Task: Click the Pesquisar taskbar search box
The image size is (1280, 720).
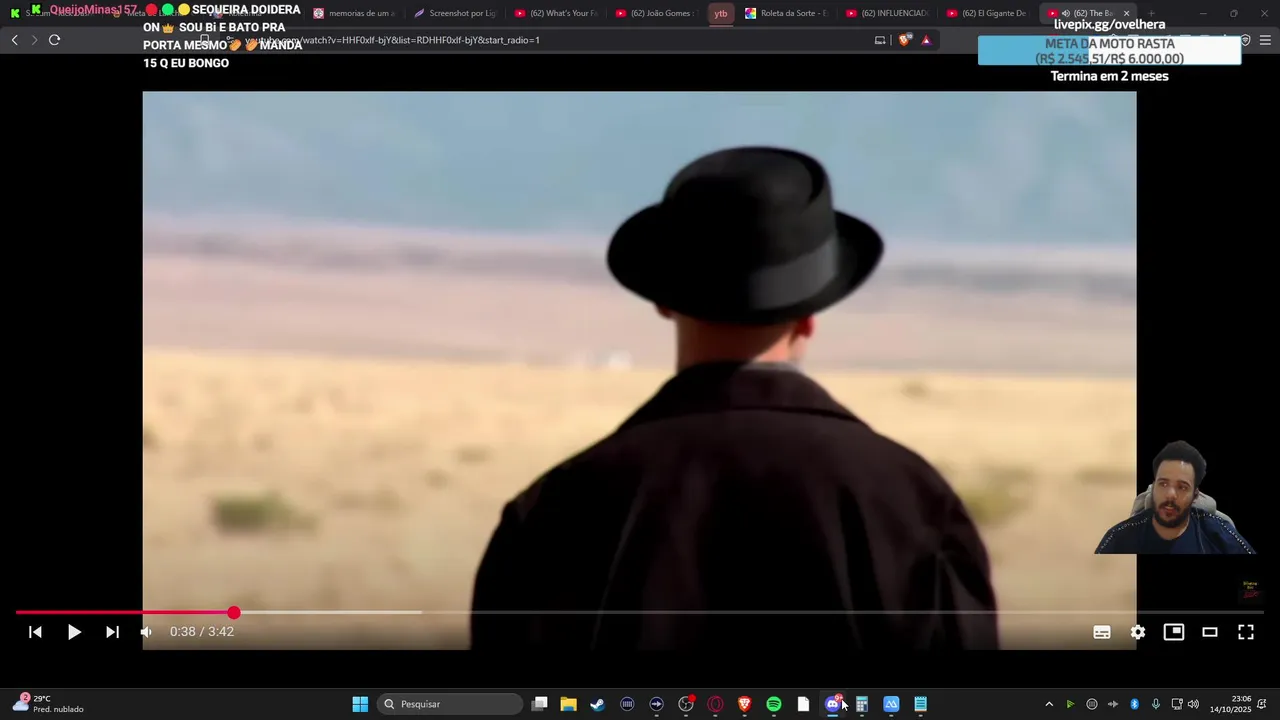Action: (x=450, y=704)
